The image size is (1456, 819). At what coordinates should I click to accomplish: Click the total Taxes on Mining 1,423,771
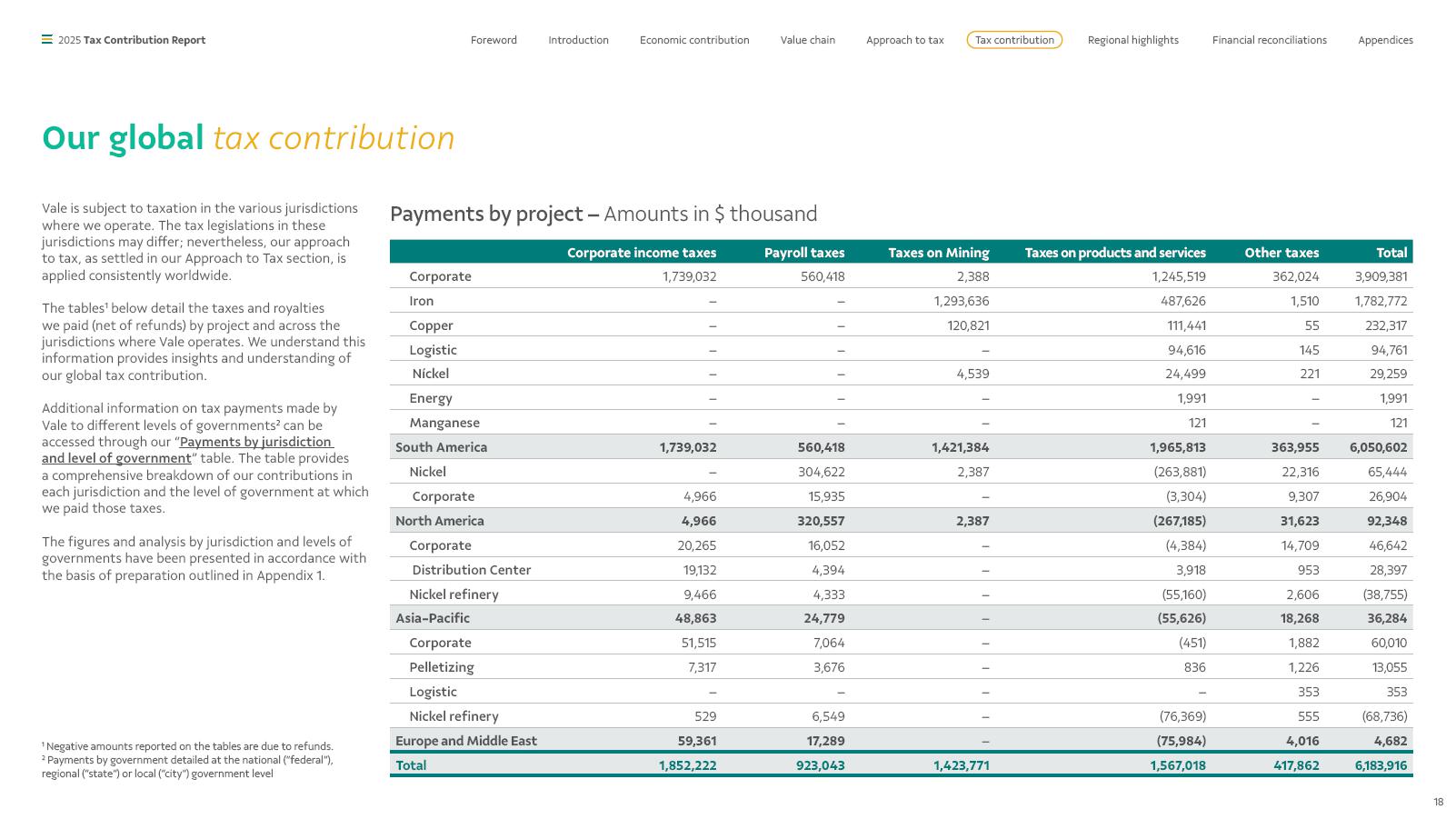click(x=962, y=765)
